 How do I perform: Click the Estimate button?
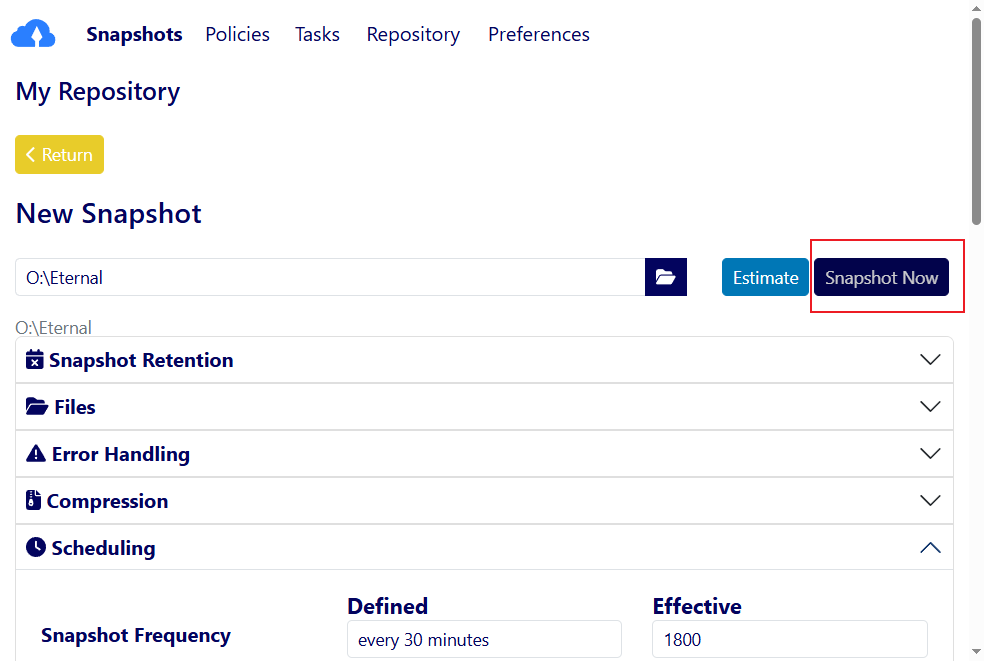(765, 277)
